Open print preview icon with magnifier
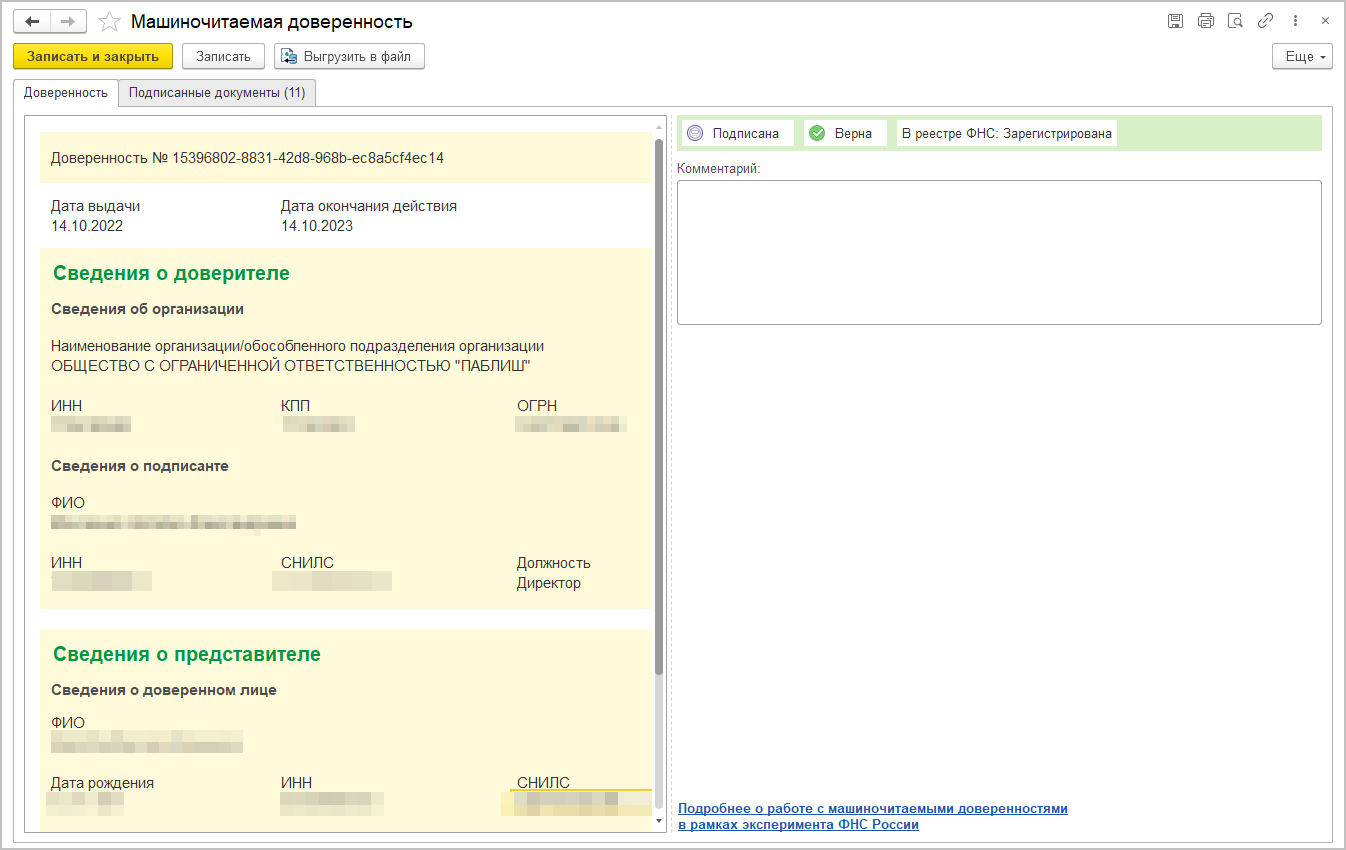The height and width of the screenshot is (850, 1346). (1236, 21)
